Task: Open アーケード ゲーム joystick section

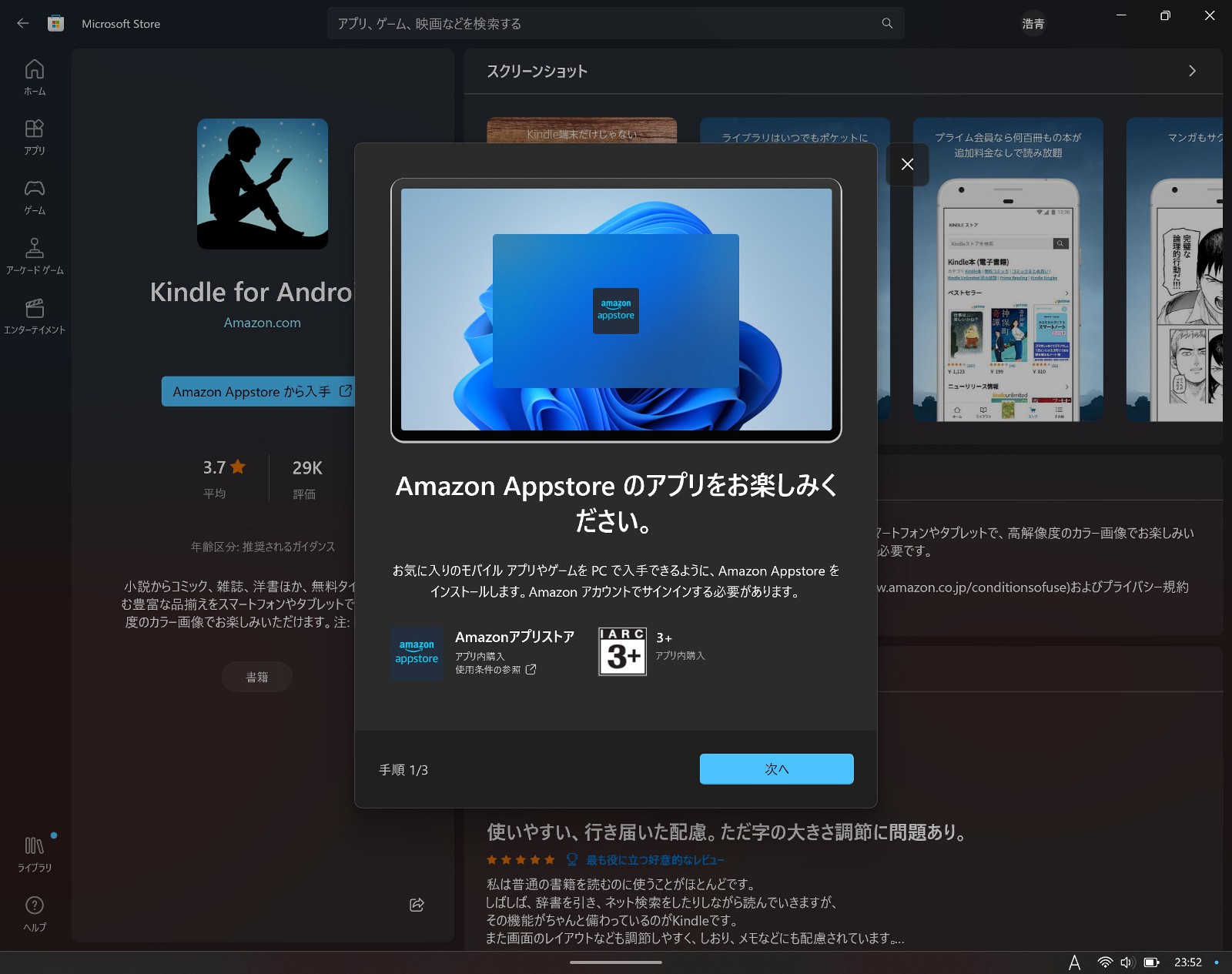Action: click(34, 255)
